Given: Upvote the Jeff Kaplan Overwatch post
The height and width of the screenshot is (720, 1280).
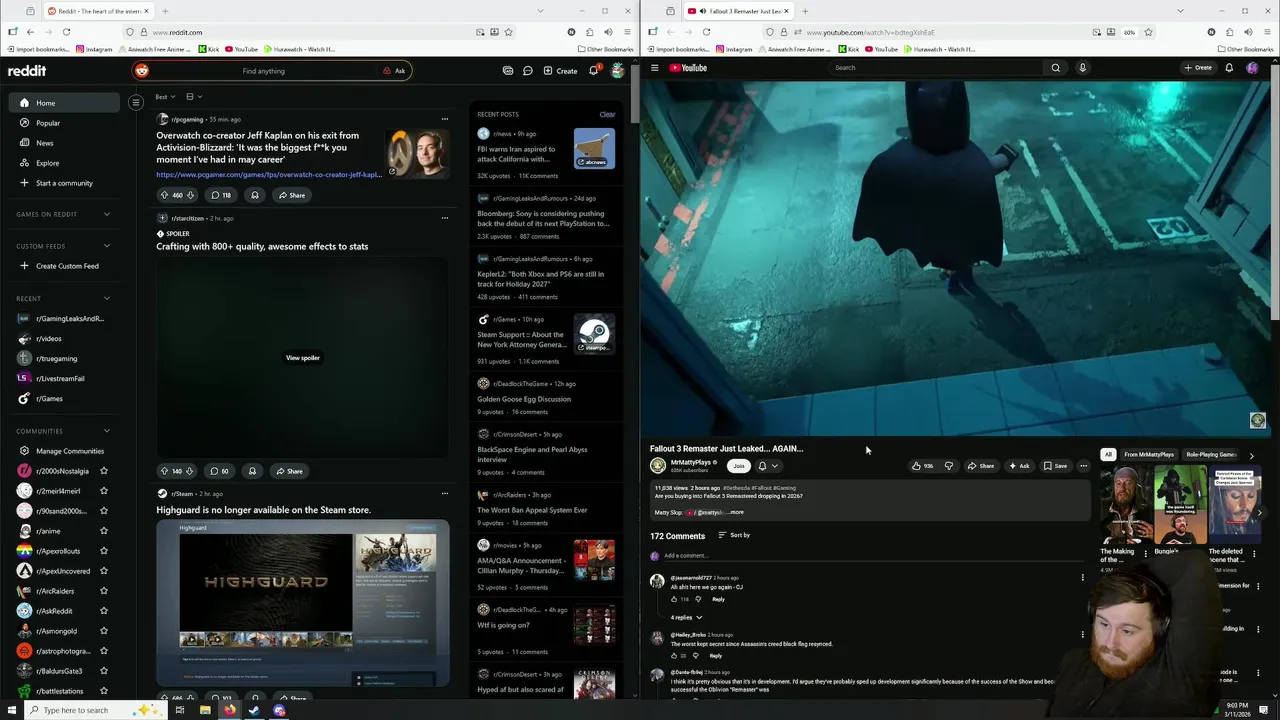Looking at the screenshot, I should pyautogui.click(x=164, y=195).
